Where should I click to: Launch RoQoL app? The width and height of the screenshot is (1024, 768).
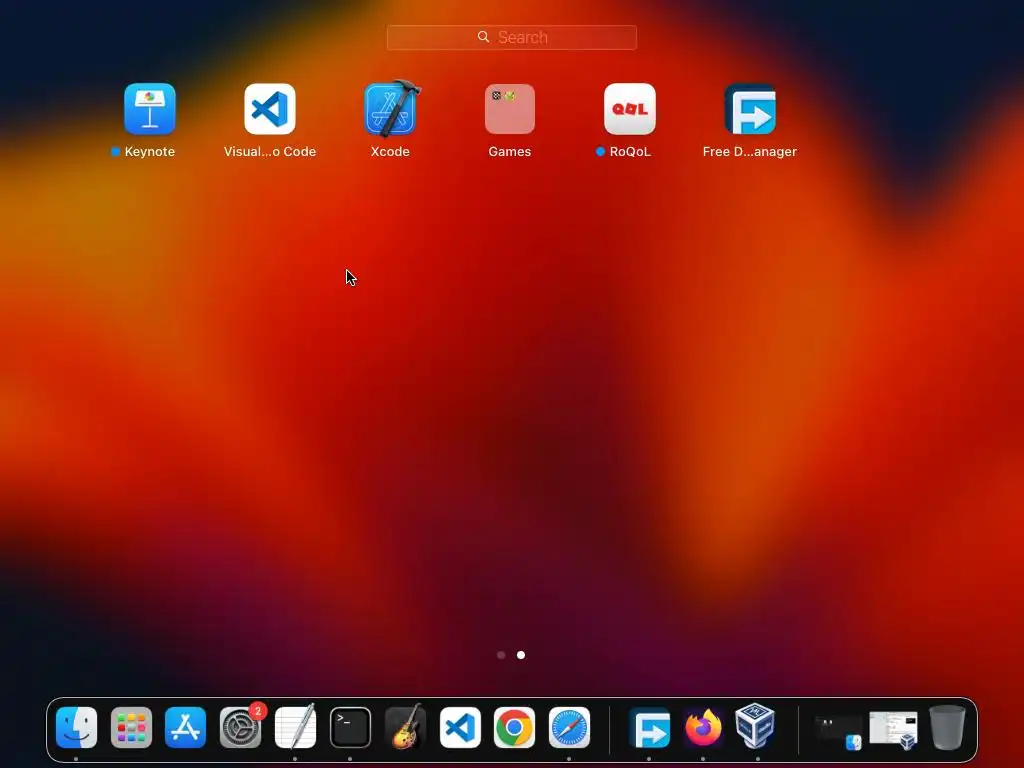(x=630, y=108)
